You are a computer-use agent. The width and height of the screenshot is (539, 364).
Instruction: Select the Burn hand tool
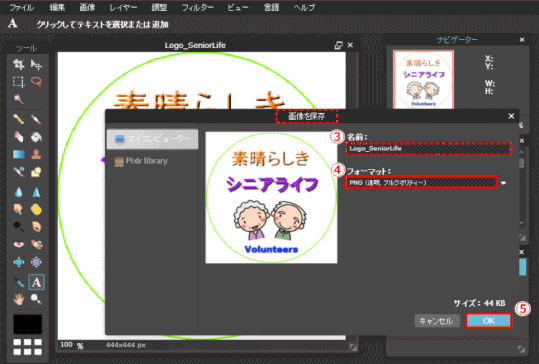pos(36,227)
